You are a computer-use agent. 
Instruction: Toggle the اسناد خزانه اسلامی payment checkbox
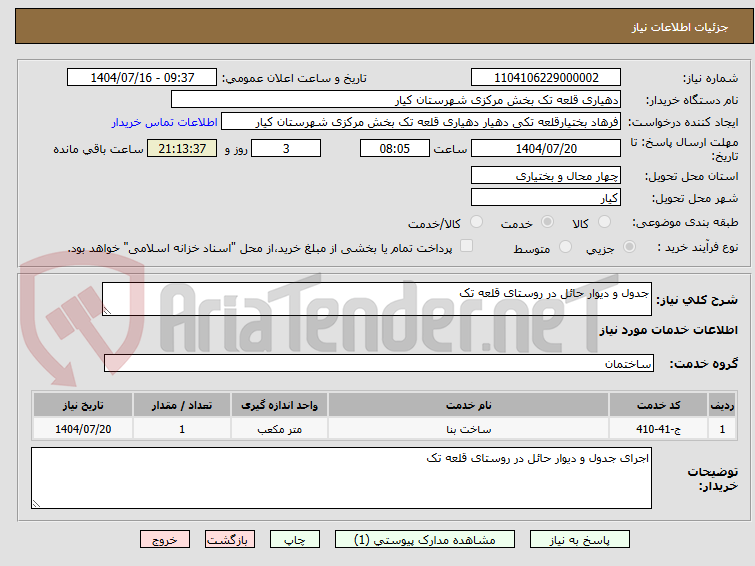pyautogui.click(x=466, y=246)
